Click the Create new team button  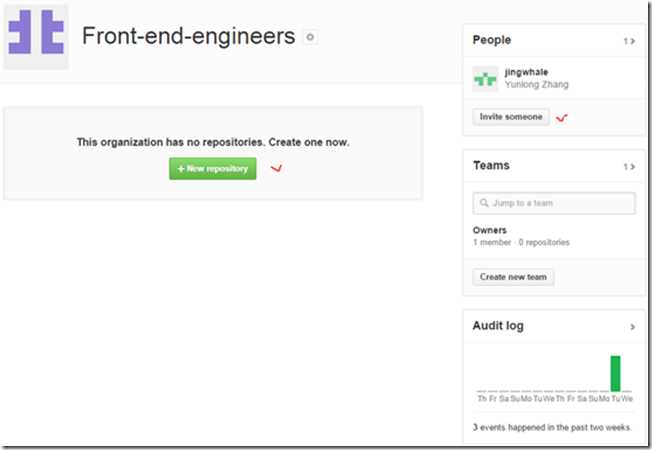point(513,277)
